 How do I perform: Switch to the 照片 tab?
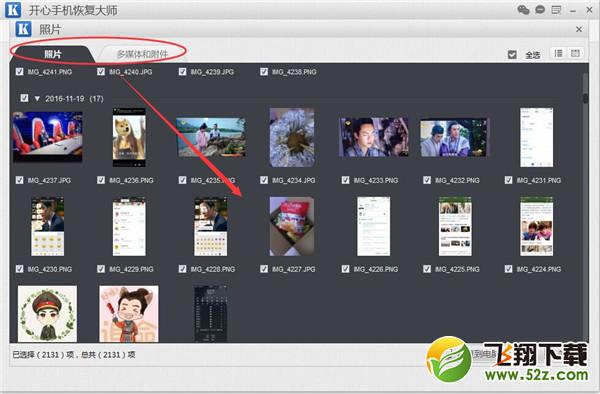52,54
